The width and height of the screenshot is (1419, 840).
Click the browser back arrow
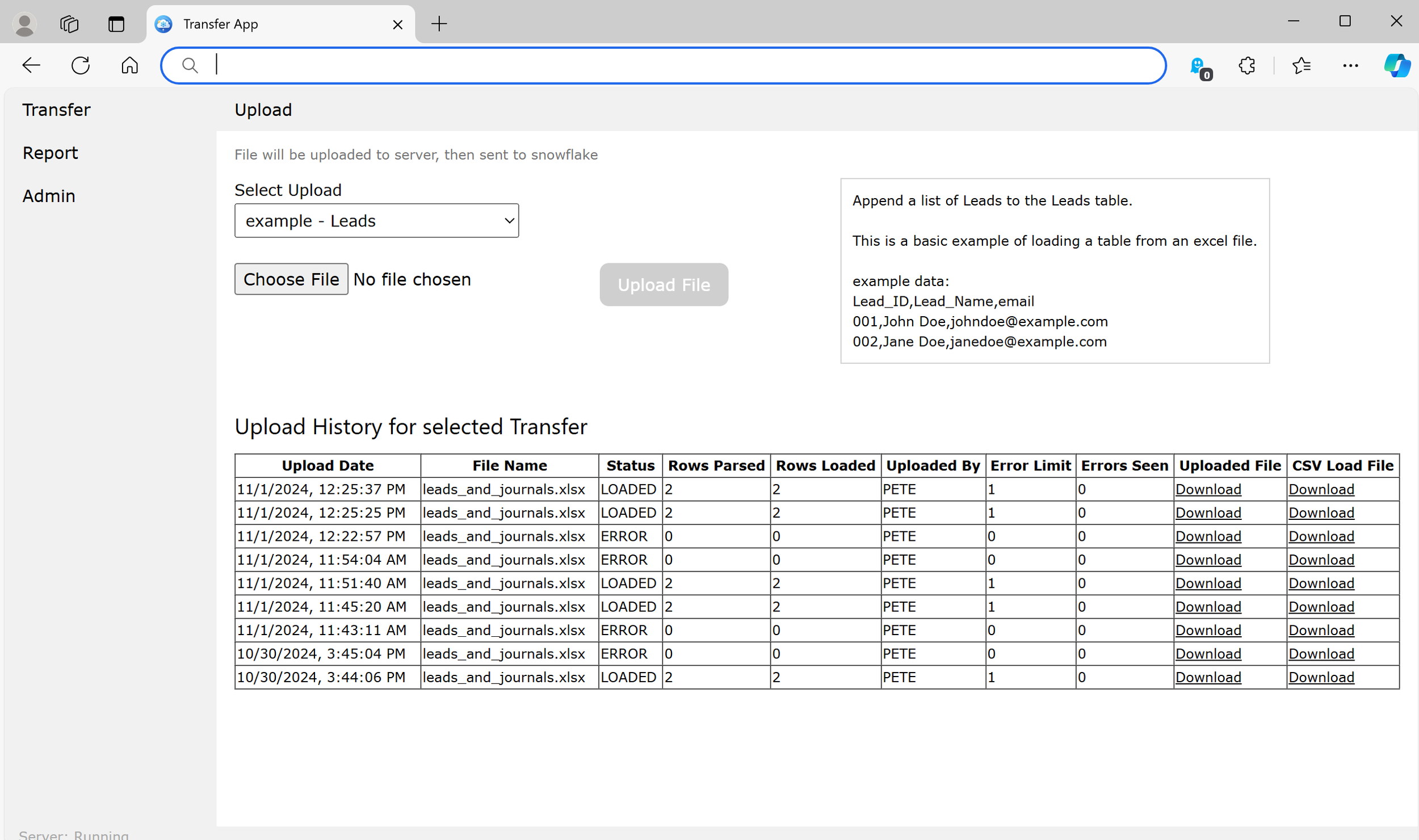(x=31, y=65)
